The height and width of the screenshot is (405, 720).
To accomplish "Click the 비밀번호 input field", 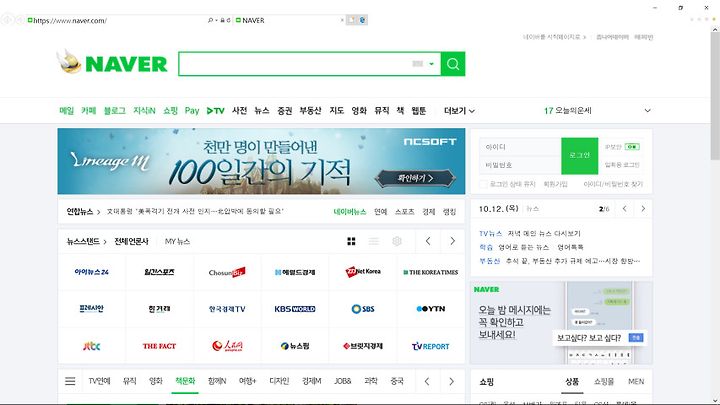I will coord(520,165).
